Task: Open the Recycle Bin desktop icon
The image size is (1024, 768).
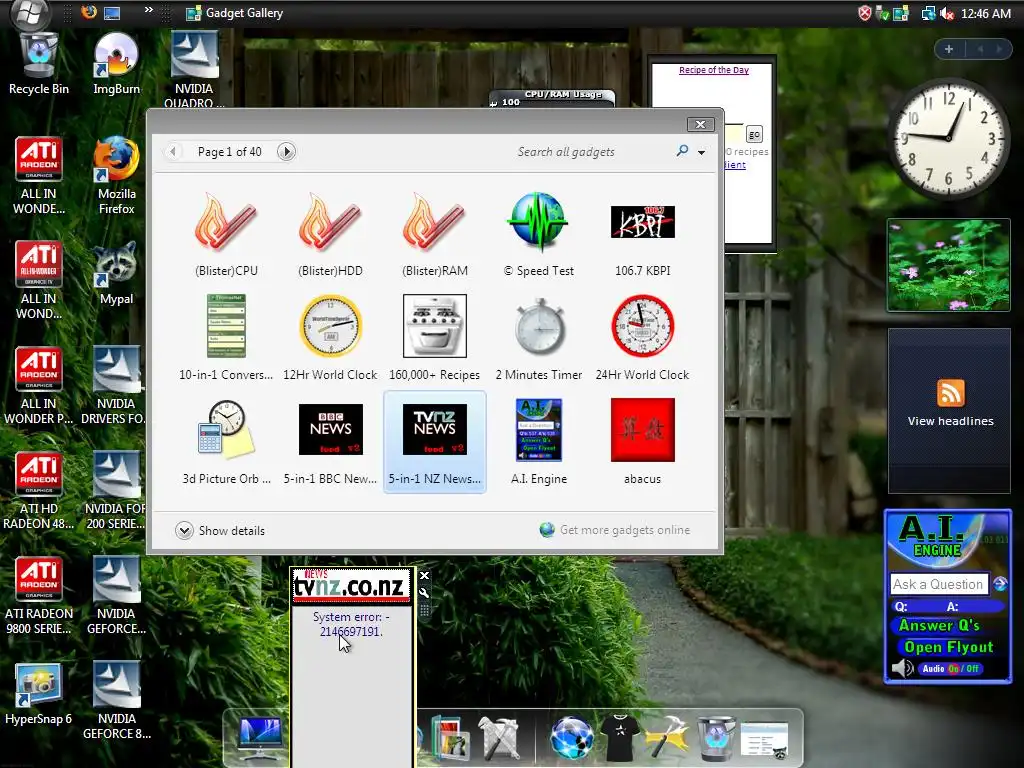Action: [x=39, y=65]
